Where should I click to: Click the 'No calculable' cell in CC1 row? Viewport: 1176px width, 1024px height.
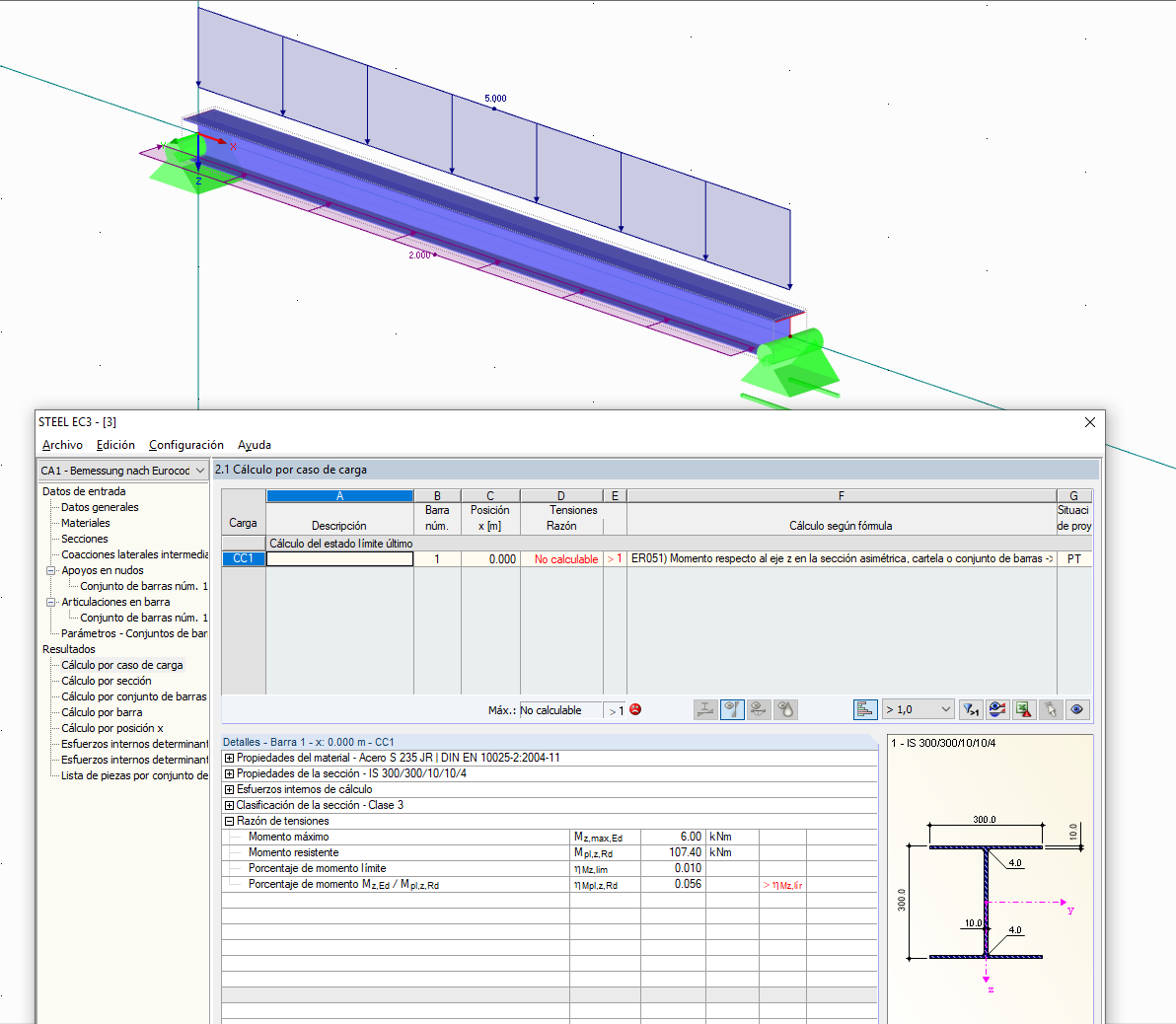coord(561,559)
